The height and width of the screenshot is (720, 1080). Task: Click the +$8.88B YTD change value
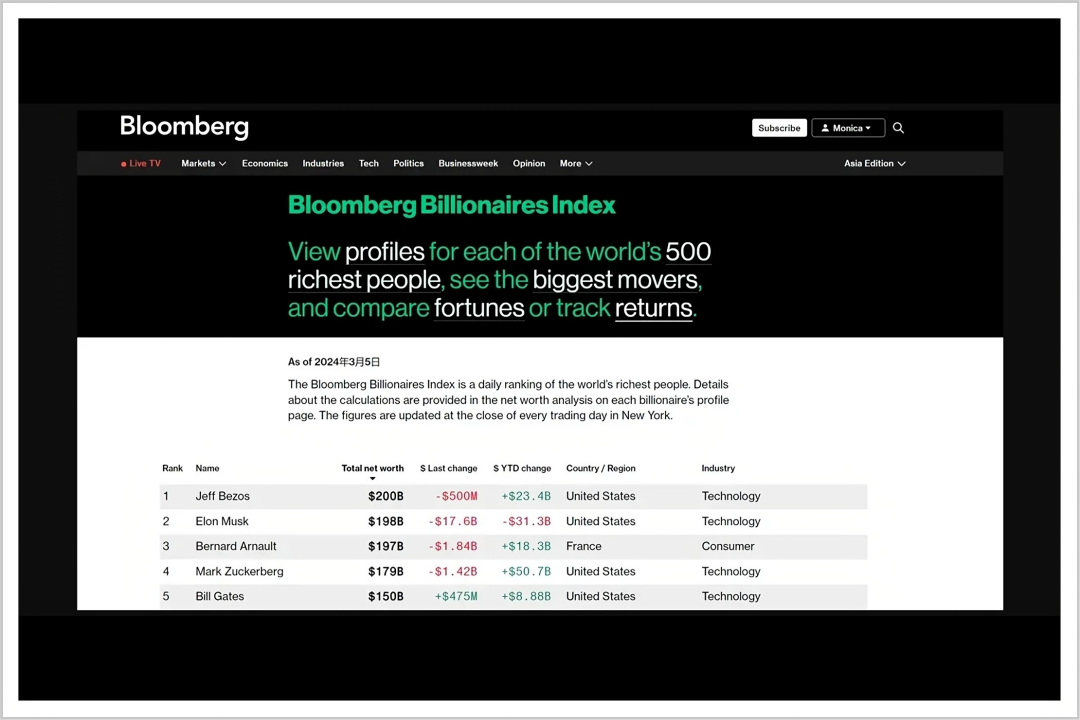pyautogui.click(x=526, y=597)
